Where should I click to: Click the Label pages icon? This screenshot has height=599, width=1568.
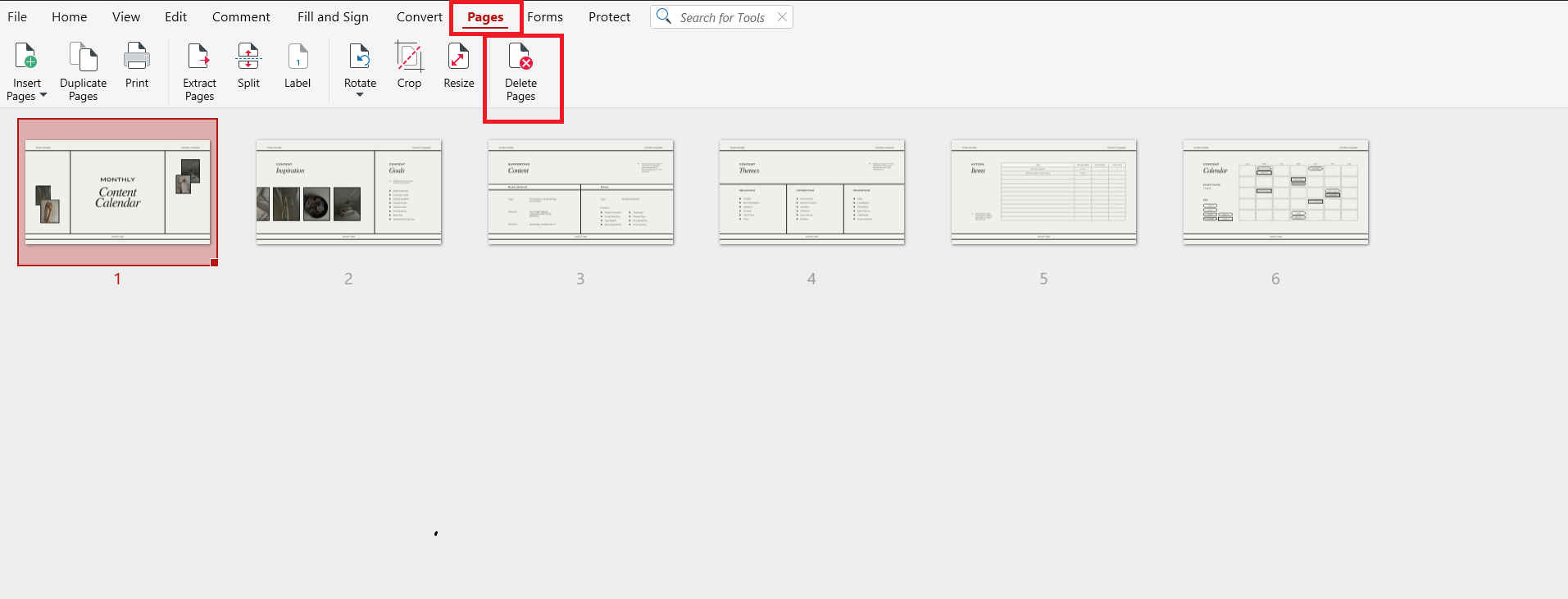(298, 56)
